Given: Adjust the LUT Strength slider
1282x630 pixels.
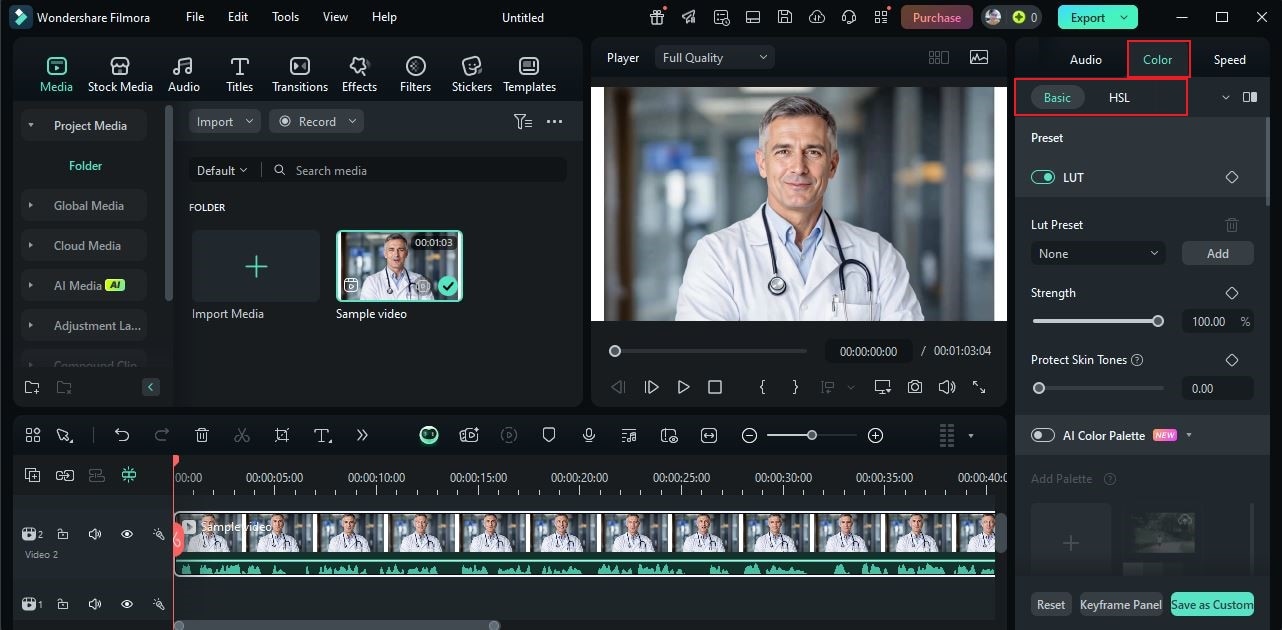Looking at the screenshot, I should pyautogui.click(x=1097, y=321).
